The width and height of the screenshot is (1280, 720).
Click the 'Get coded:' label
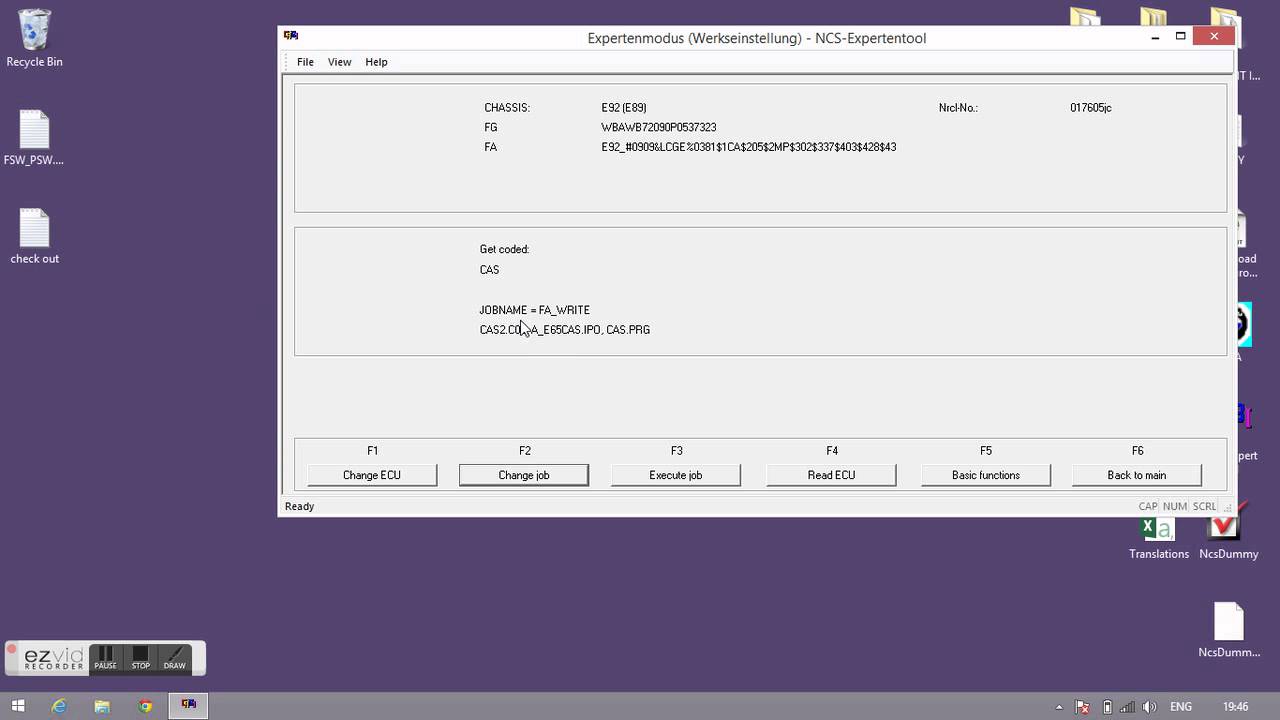pyautogui.click(x=505, y=250)
